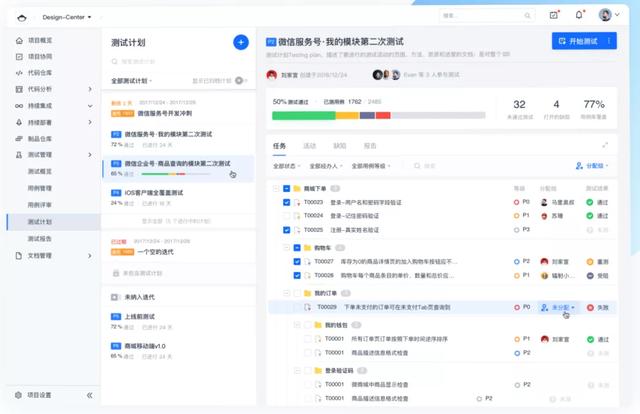Uncheck the T00025 test case checkbox
This screenshot has width=640, height=414.
click(x=287, y=230)
